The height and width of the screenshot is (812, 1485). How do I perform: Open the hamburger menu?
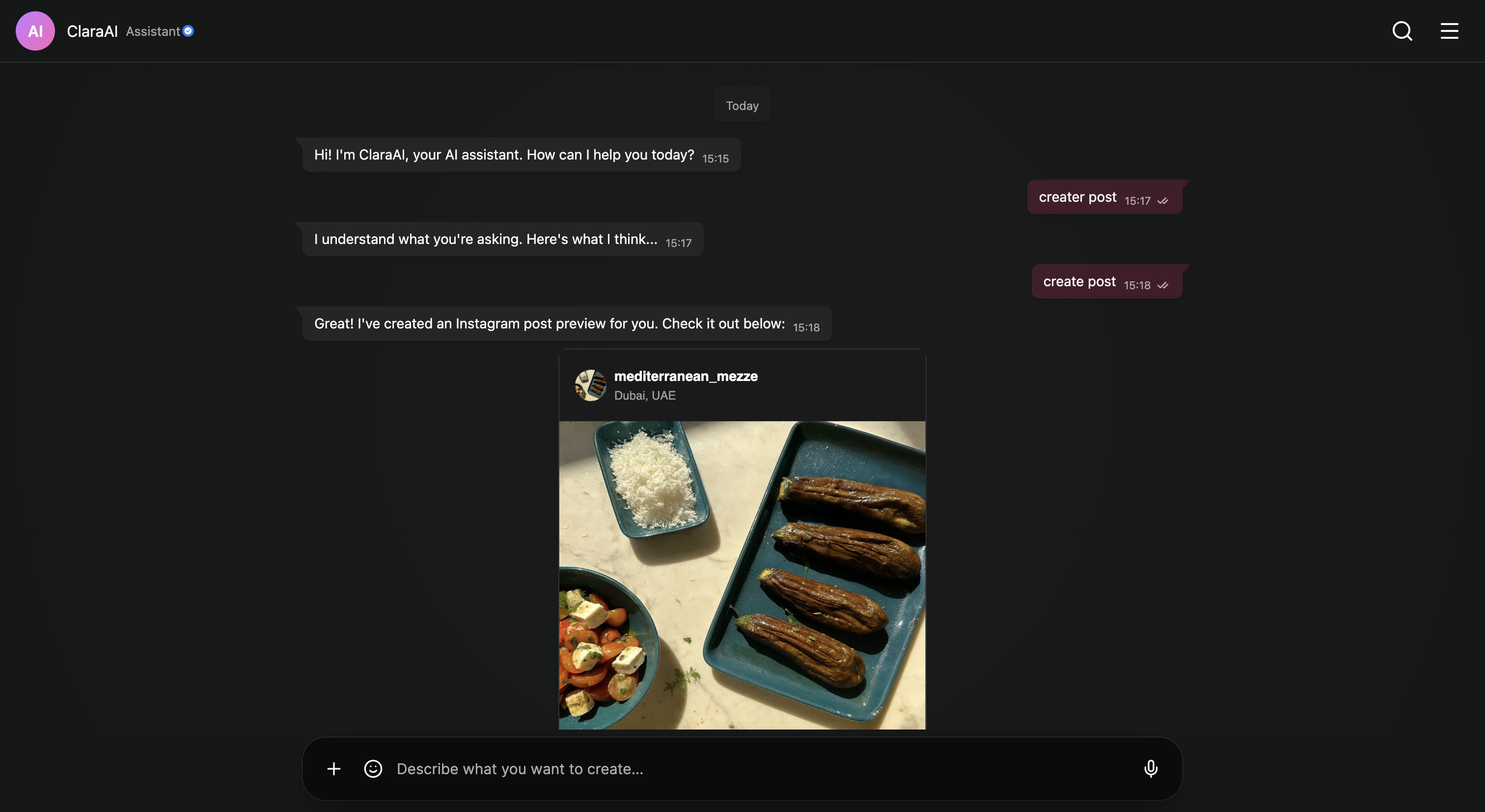tap(1449, 31)
